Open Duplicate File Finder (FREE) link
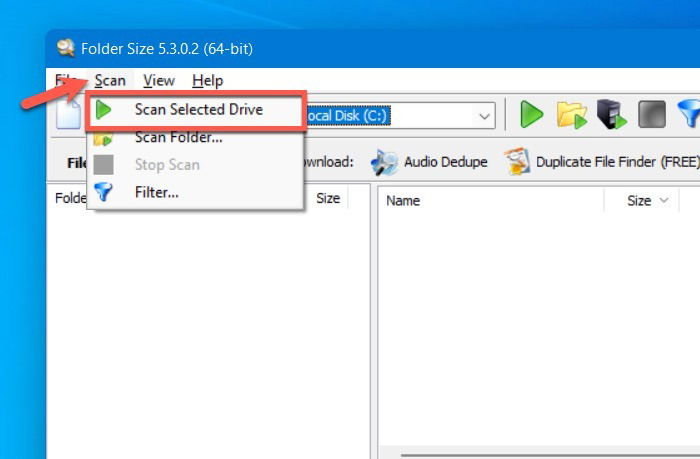The image size is (700, 459). 618,162
